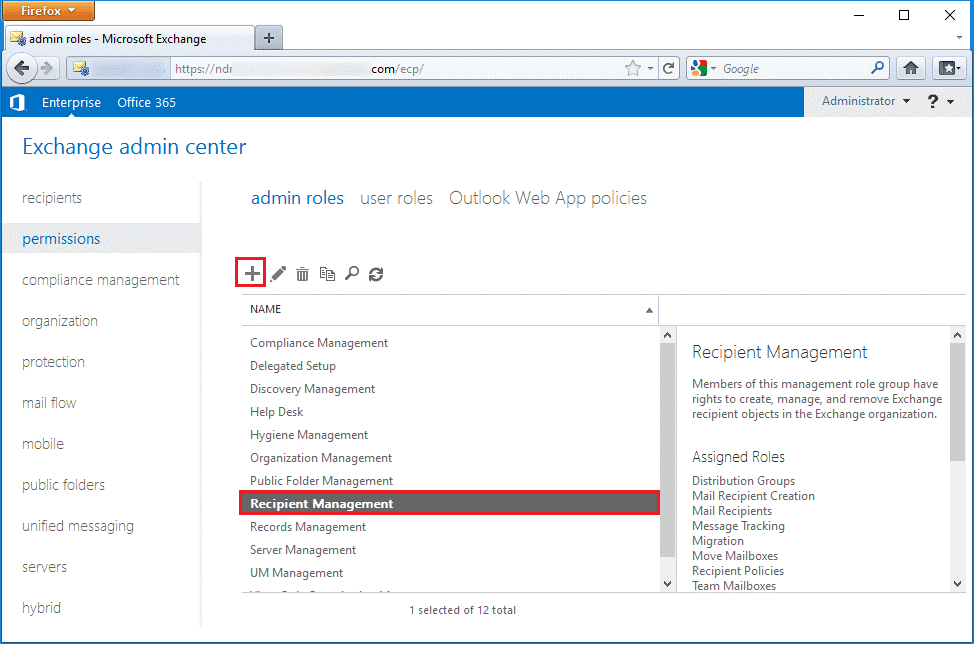
Task: Click the Office logo in the blue bar
Action: coord(17,102)
